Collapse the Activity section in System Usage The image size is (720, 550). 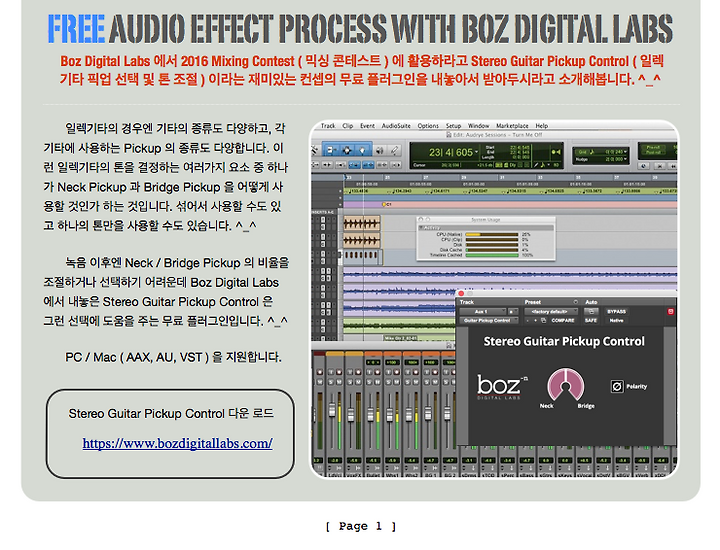point(421,227)
